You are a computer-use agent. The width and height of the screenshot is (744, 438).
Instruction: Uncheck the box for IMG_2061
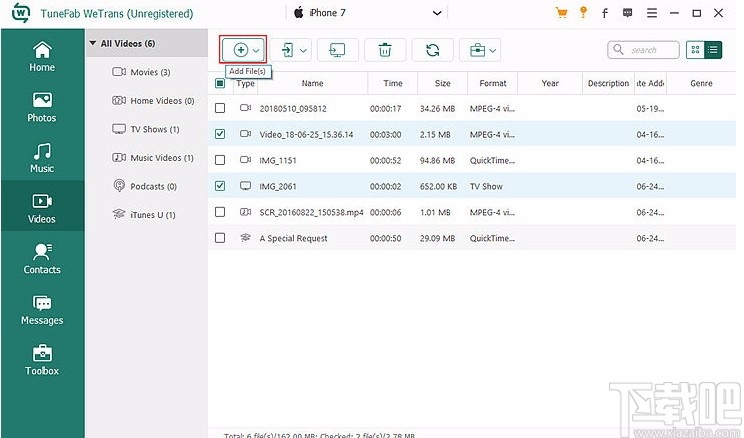[x=220, y=186]
